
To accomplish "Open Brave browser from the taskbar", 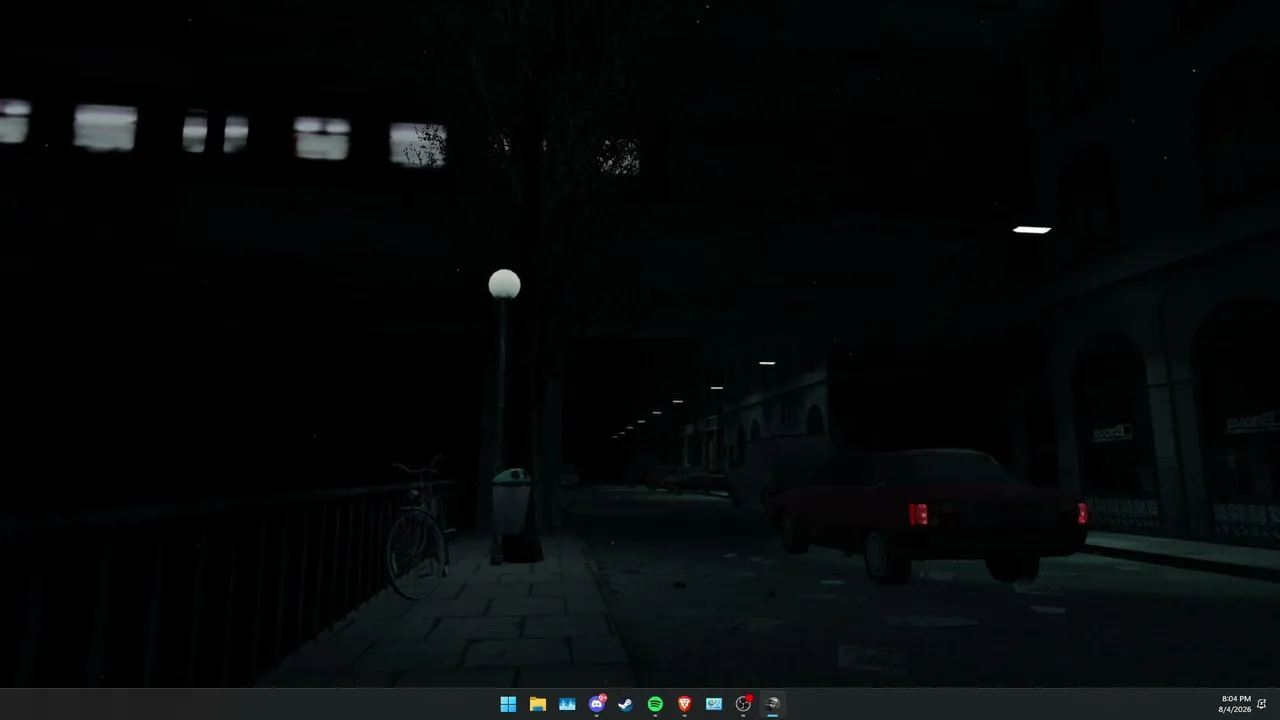I will (684, 704).
